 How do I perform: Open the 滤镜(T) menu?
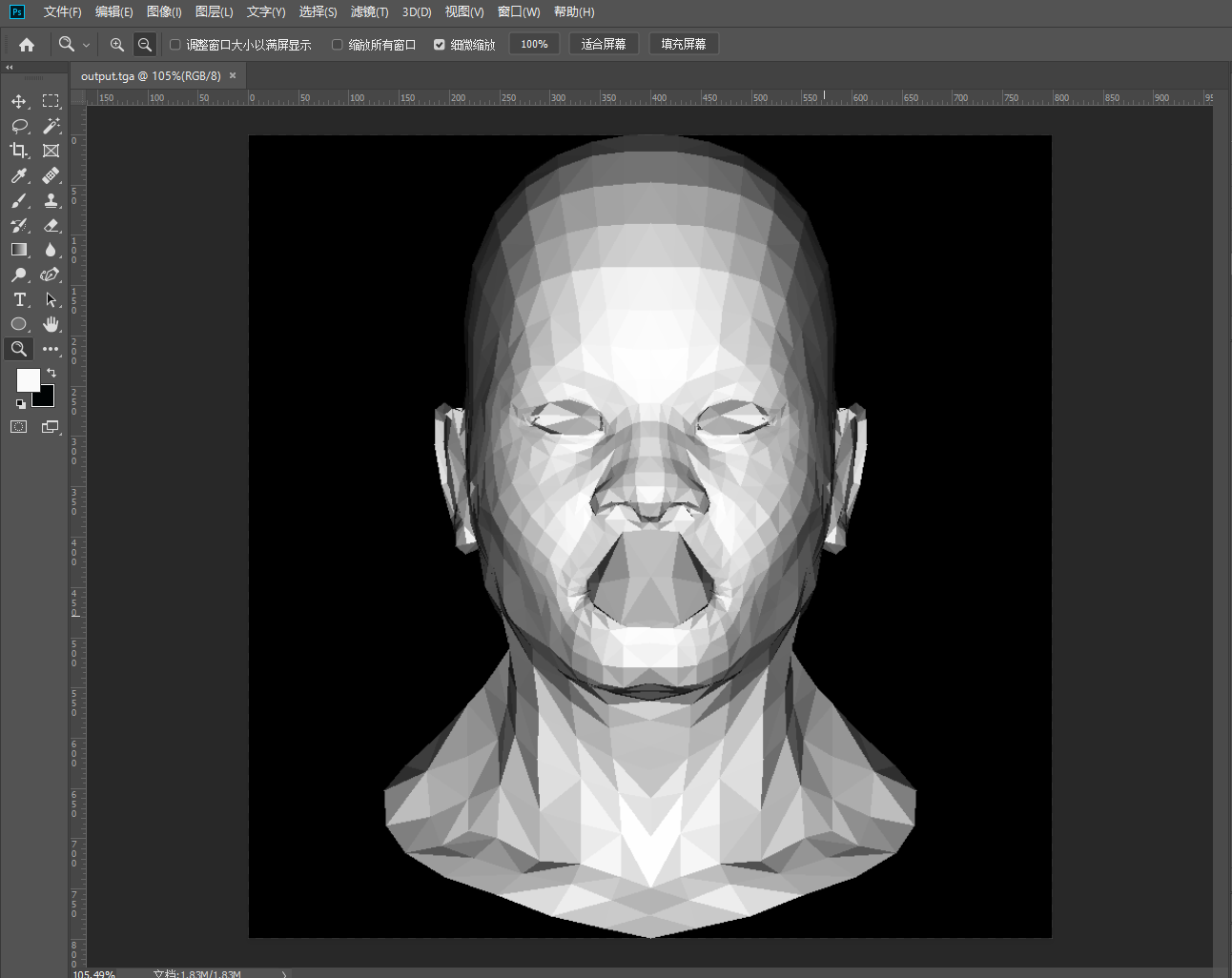point(369,12)
